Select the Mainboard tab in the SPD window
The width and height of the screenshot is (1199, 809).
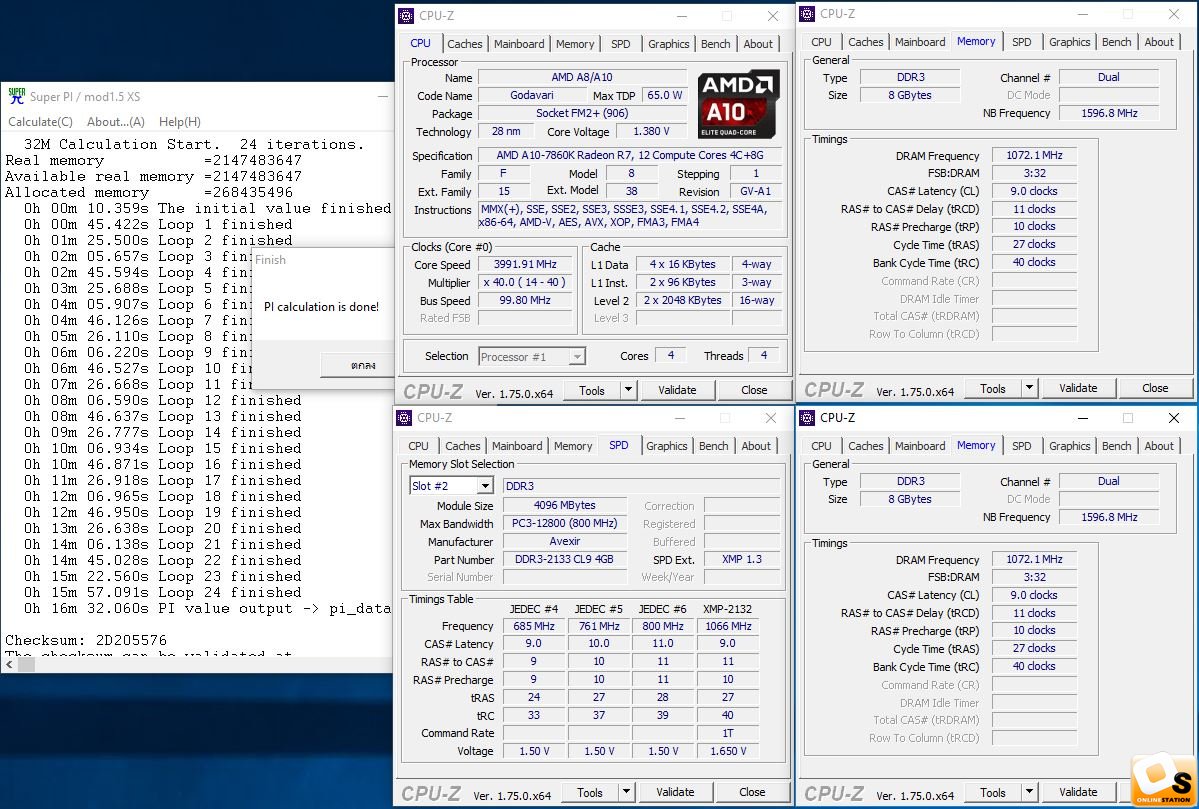[517, 446]
